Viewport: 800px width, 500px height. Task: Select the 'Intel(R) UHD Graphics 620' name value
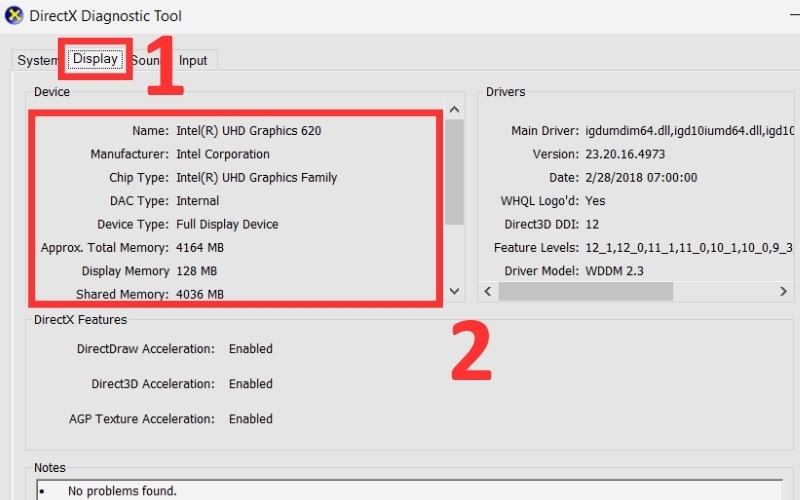[248, 131]
